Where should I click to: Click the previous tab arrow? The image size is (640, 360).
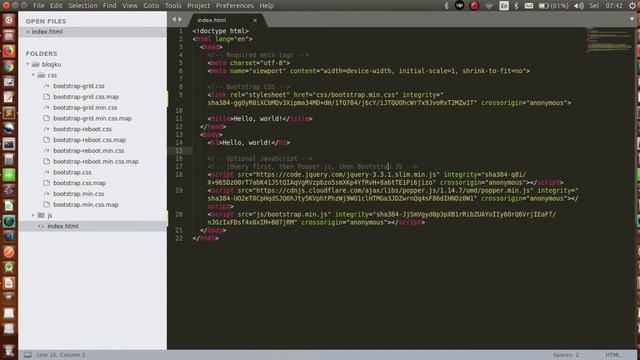pos(174,19)
